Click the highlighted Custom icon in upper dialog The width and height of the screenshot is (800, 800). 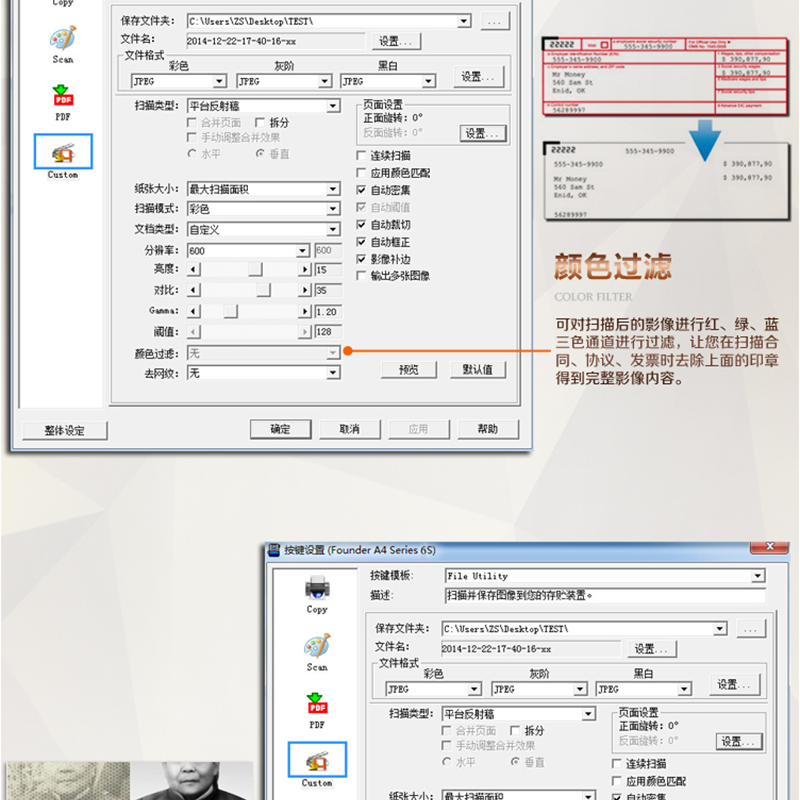click(62, 155)
